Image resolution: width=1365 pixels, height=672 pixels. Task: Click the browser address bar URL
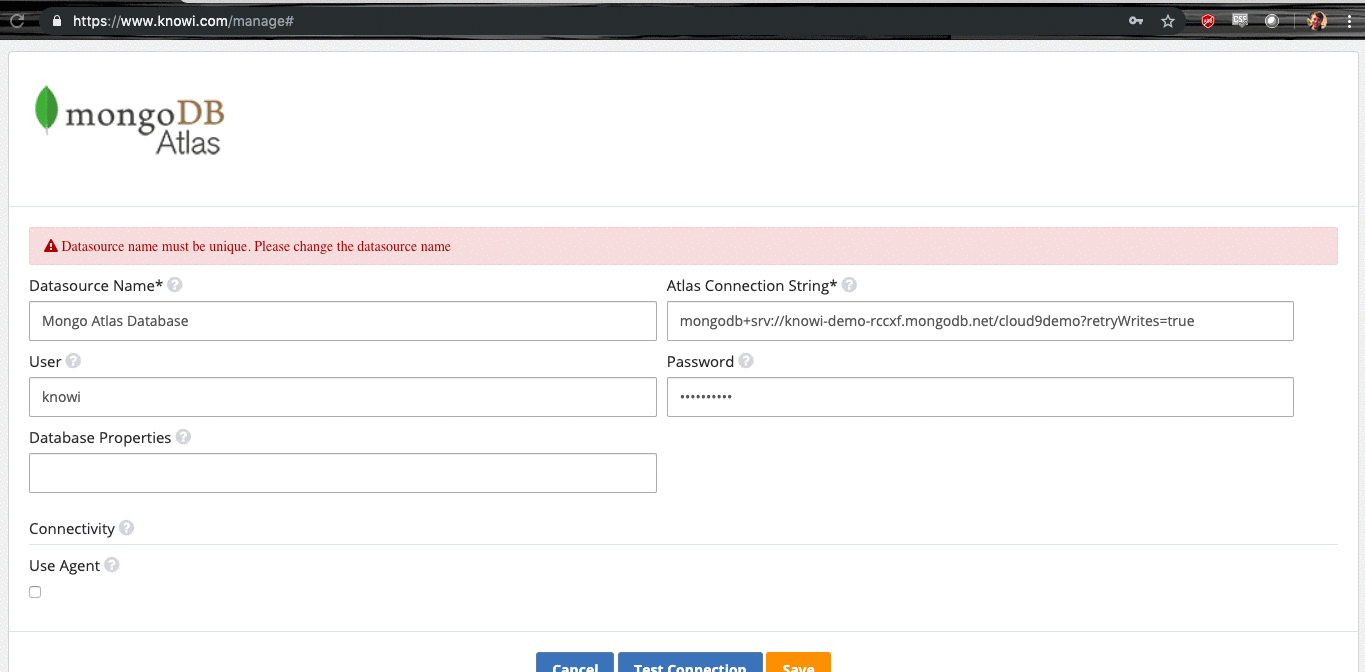coord(183,20)
